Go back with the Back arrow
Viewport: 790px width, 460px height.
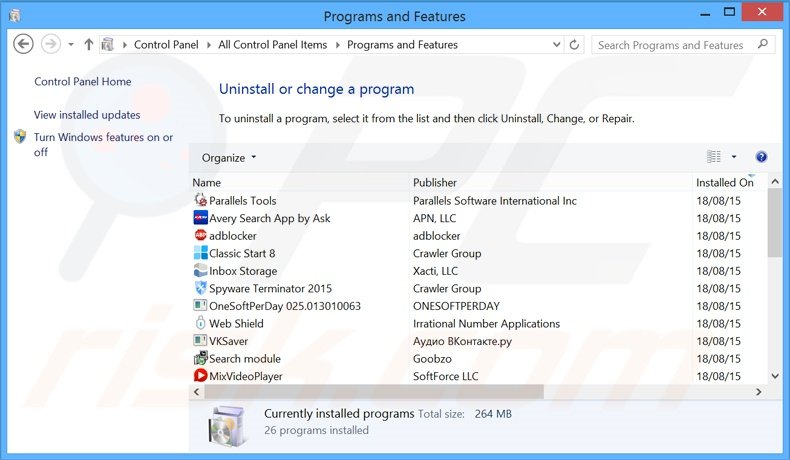23,44
